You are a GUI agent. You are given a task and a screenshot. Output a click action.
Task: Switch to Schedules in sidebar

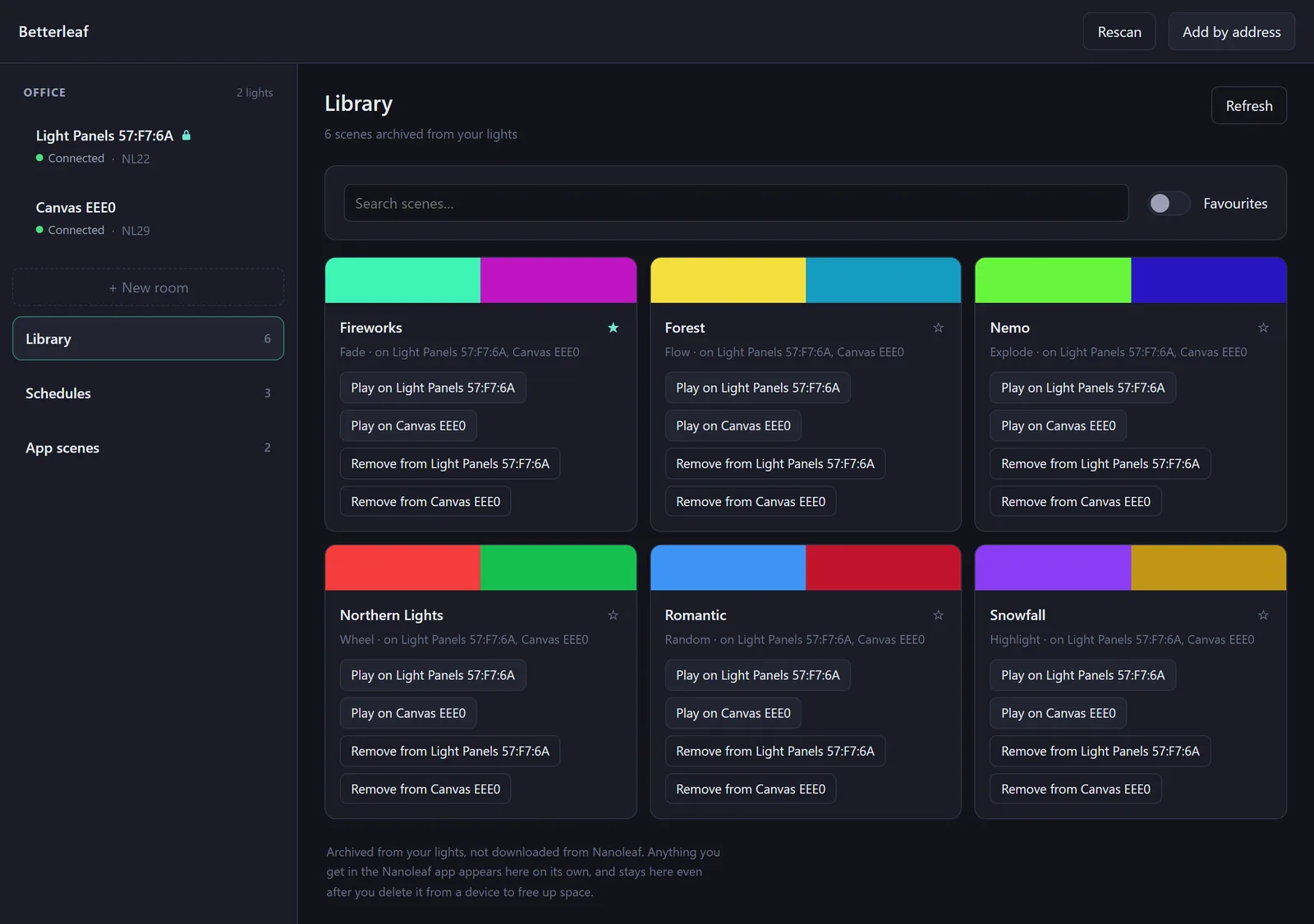pyautogui.click(x=149, y=393)
